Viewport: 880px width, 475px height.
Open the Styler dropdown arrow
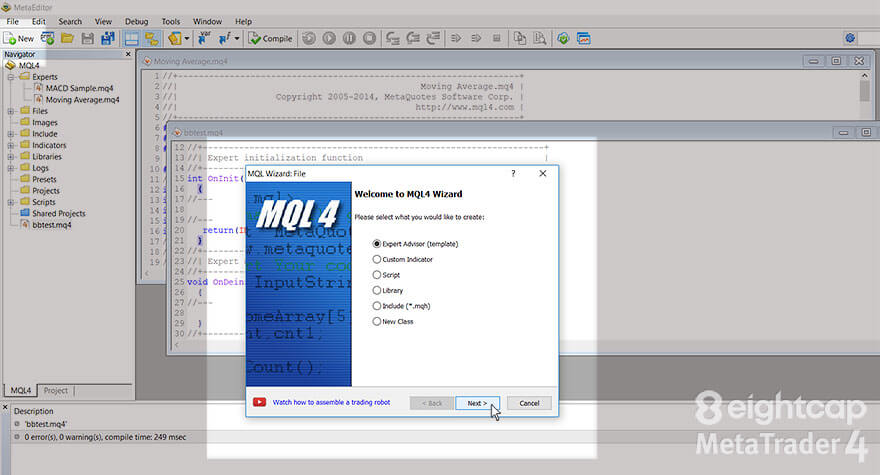(x=187, y=38)
